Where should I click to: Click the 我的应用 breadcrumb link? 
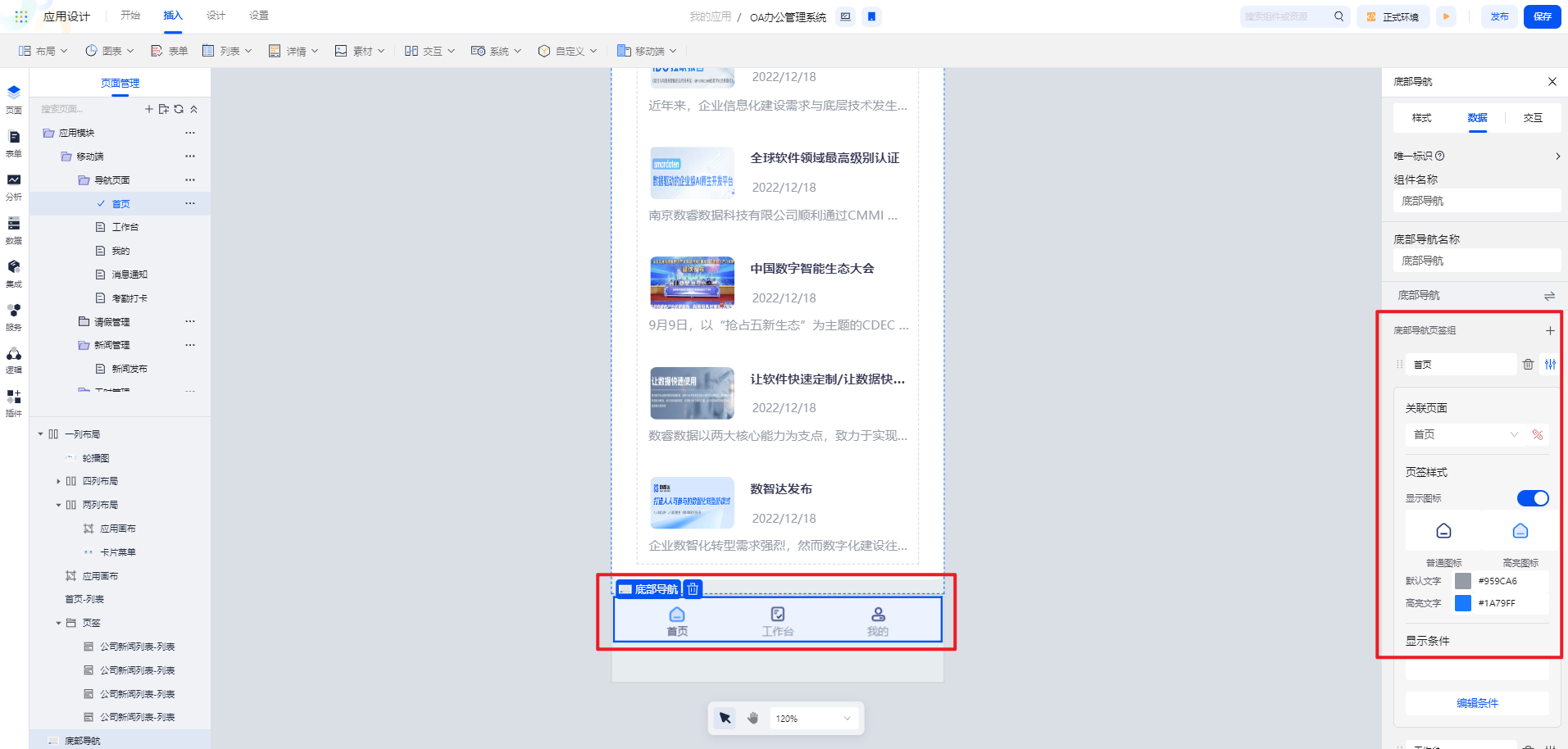[x=710, y=16]
